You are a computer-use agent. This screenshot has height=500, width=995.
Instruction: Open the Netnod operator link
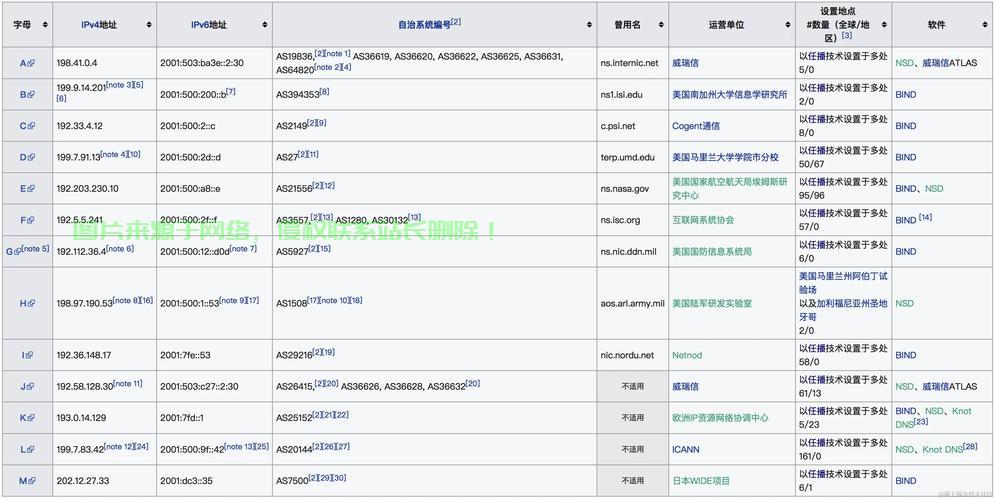coord(687,355)
